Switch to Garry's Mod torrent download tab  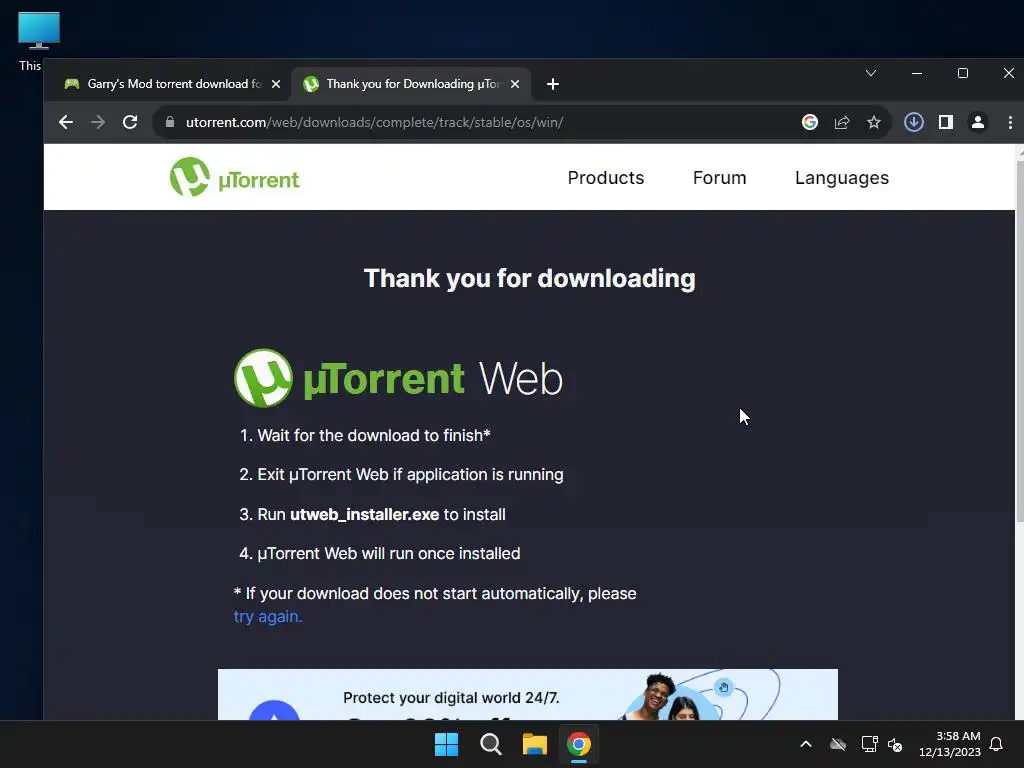click(173, 84)
